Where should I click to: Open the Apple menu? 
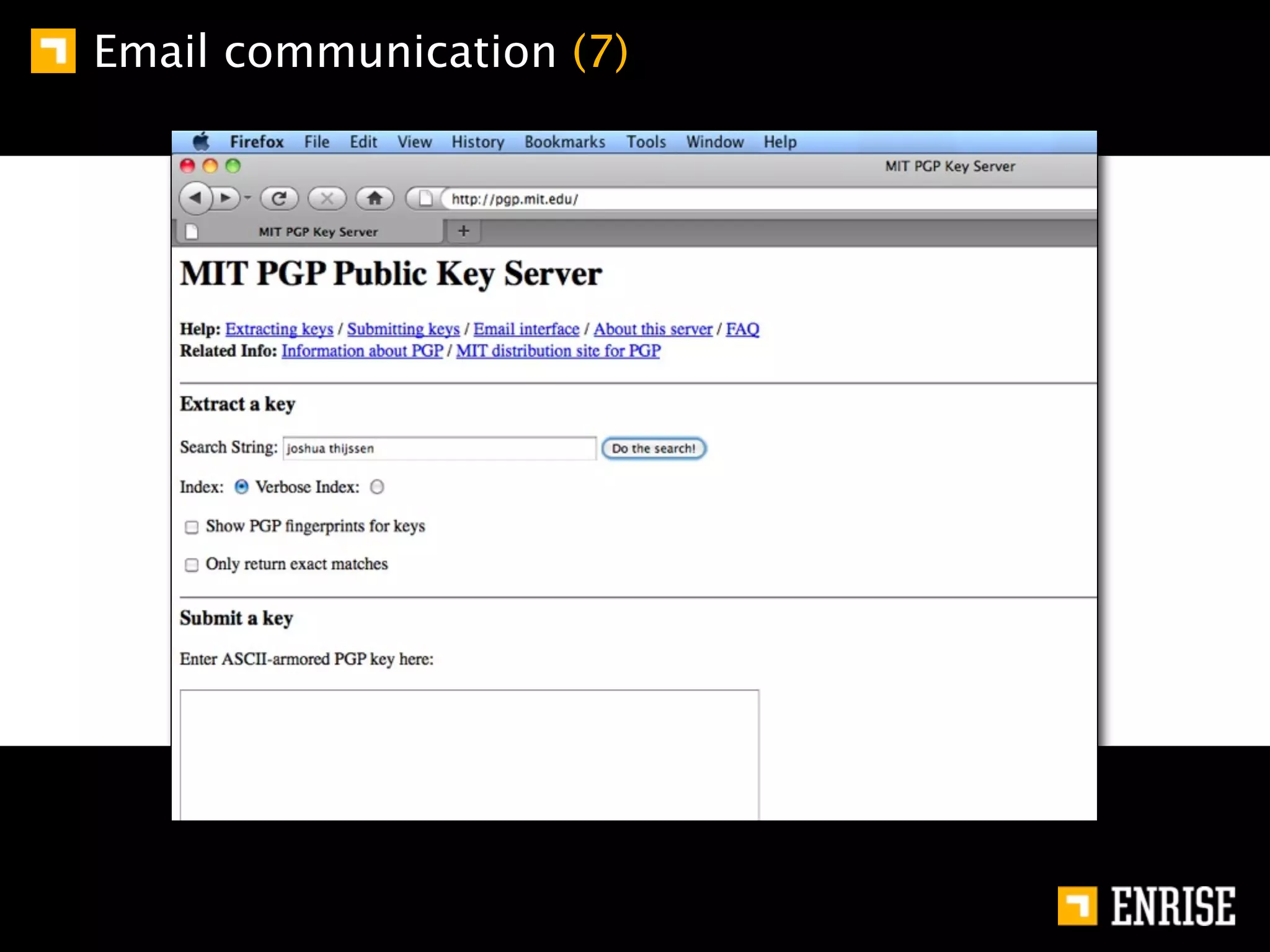[201, 142]
